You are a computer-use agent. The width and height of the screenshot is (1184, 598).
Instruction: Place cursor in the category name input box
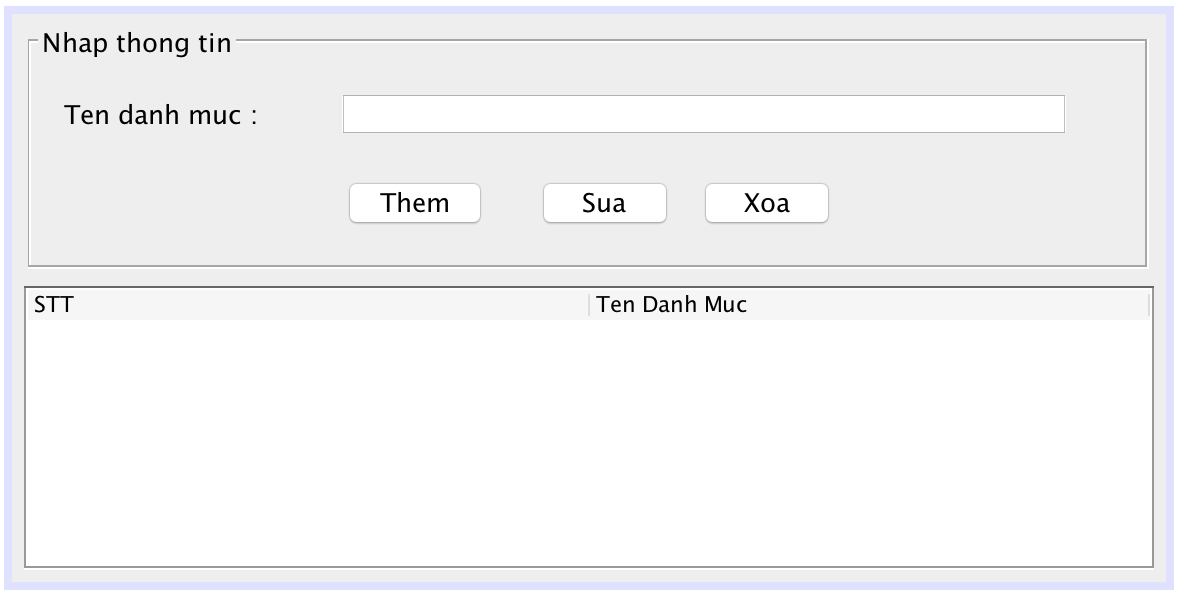[703, 114]
